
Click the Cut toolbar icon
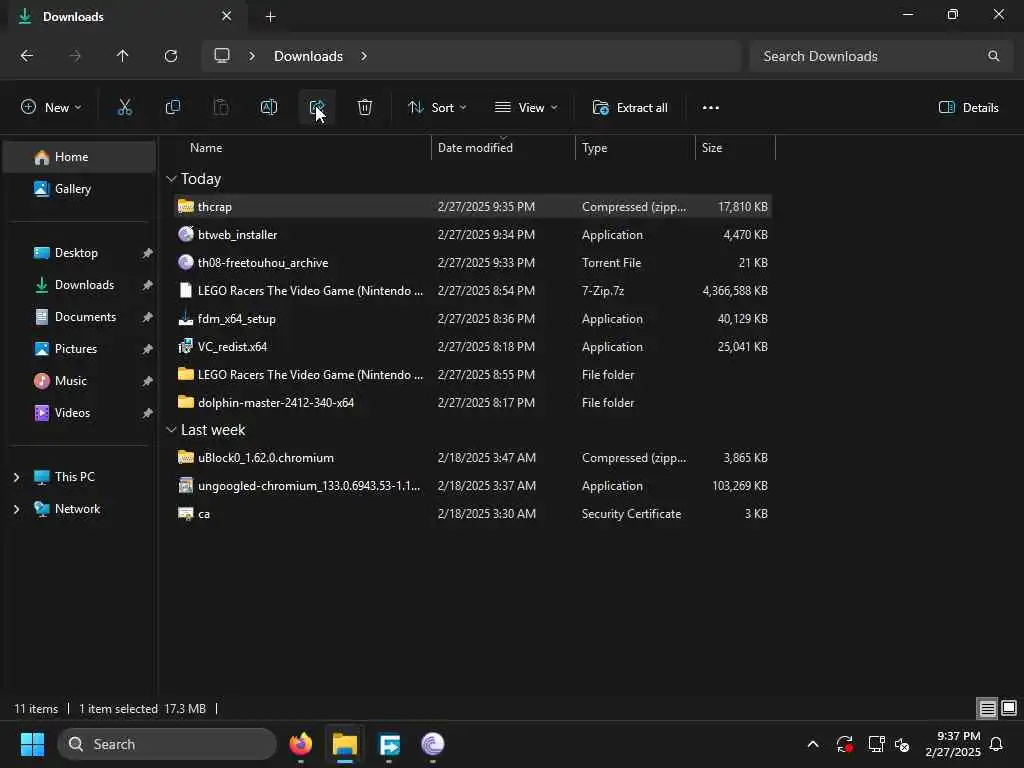coord(124,108)
